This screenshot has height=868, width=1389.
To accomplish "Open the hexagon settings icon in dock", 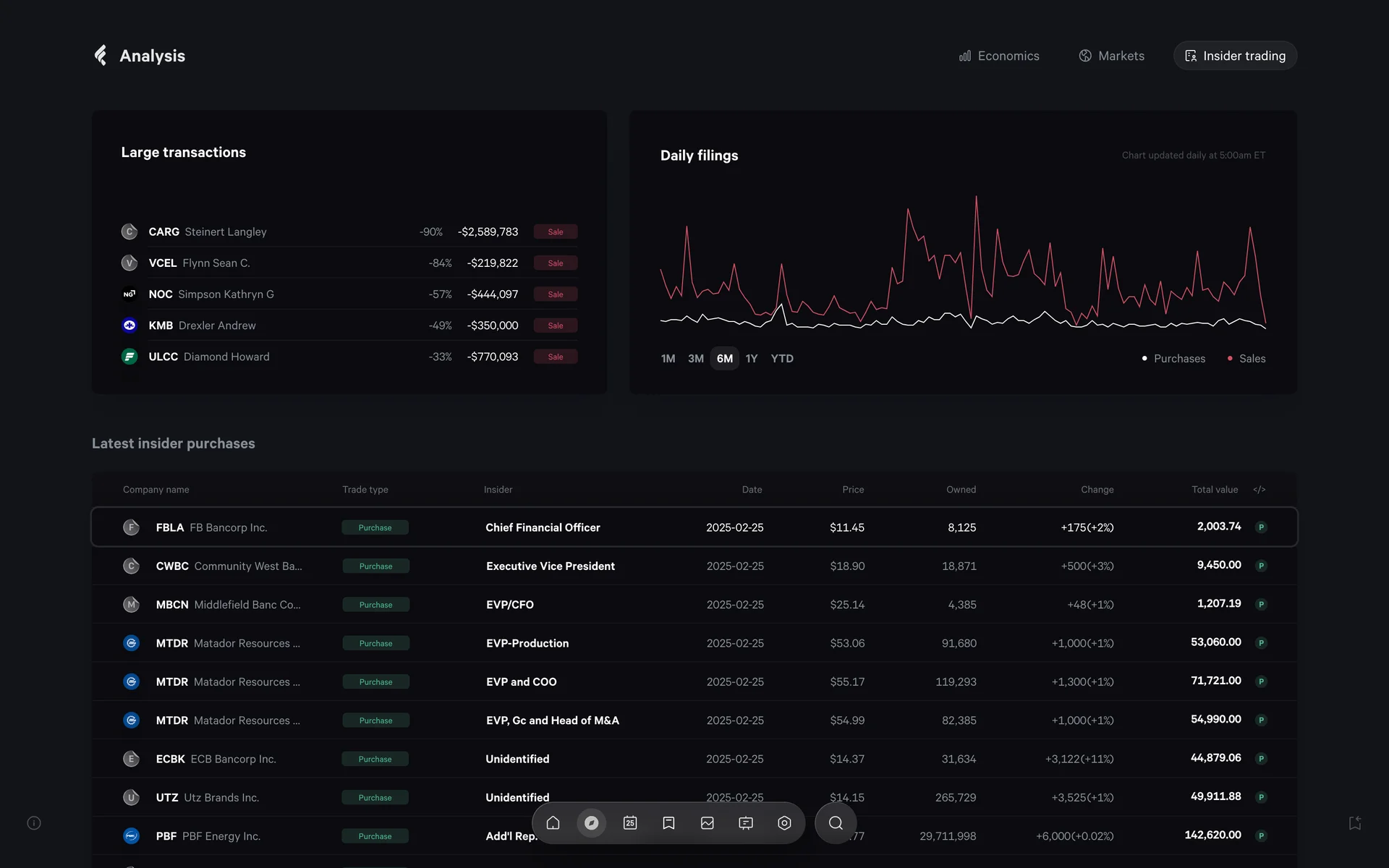I will click(x=784, y=823).
